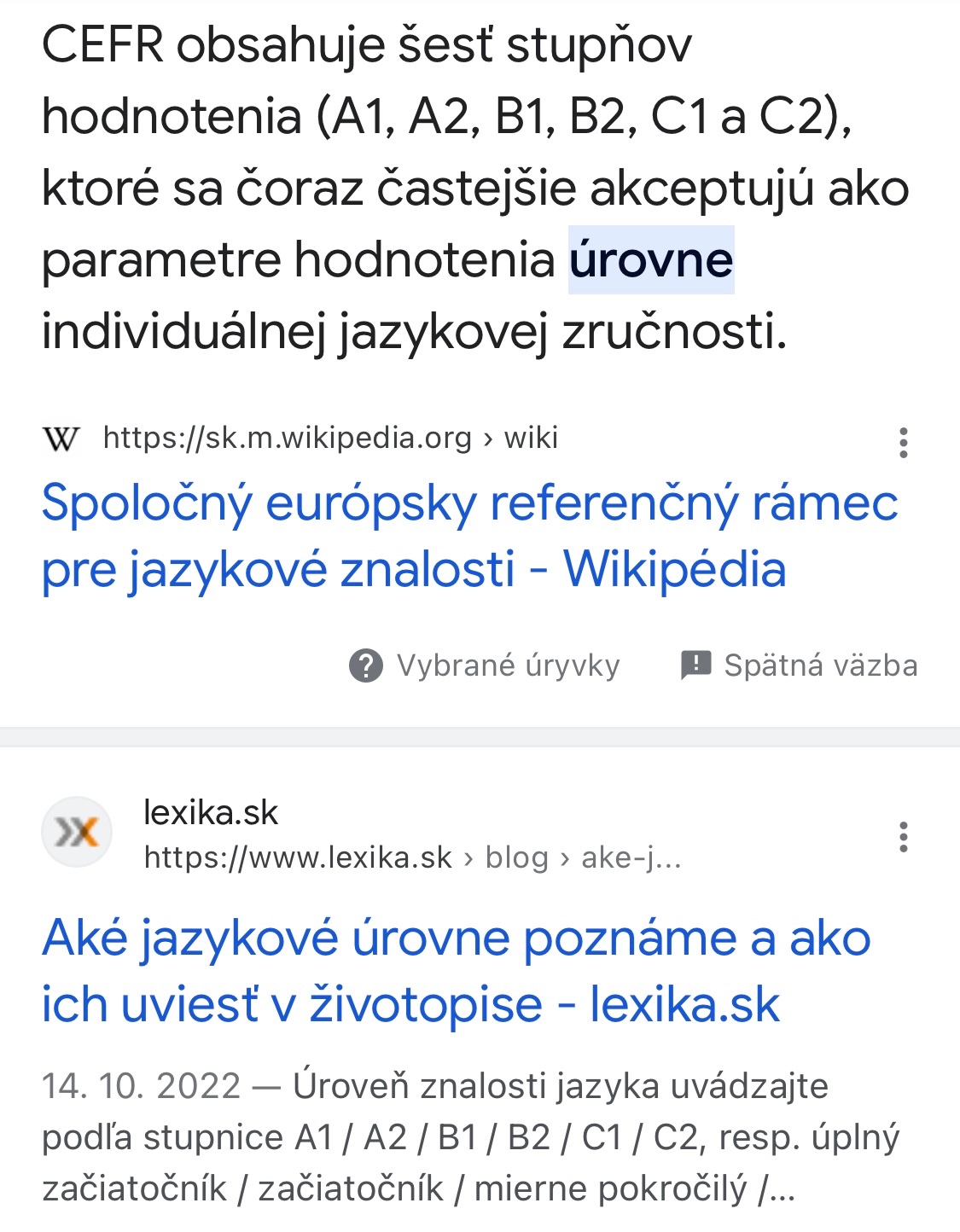Click the highlighted word úrovne in the snippet

(651, 259)
